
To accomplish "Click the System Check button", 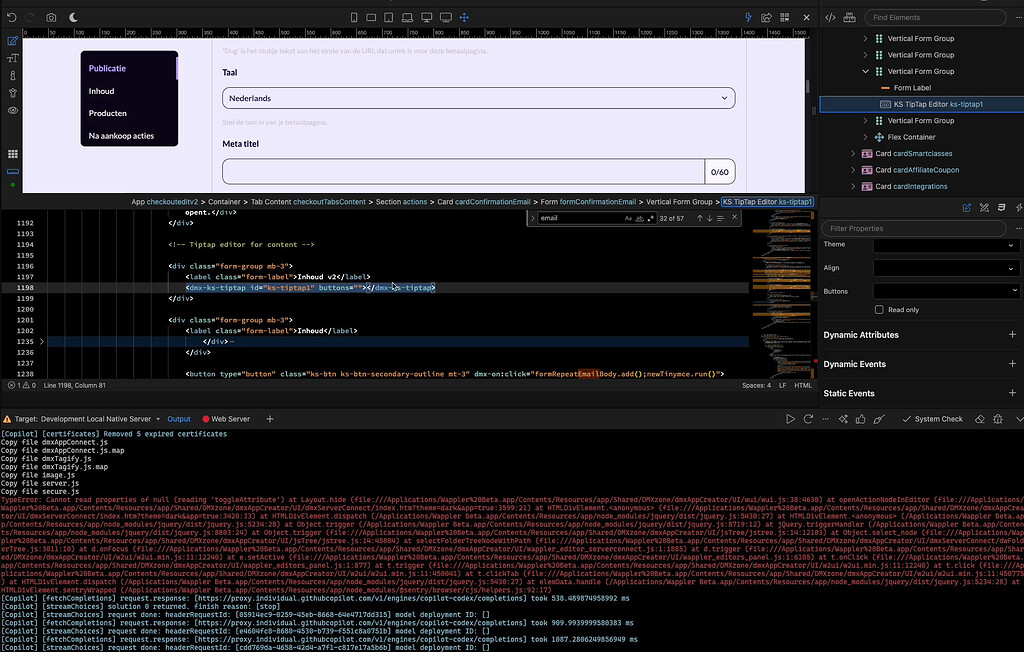I will point(932,419).
